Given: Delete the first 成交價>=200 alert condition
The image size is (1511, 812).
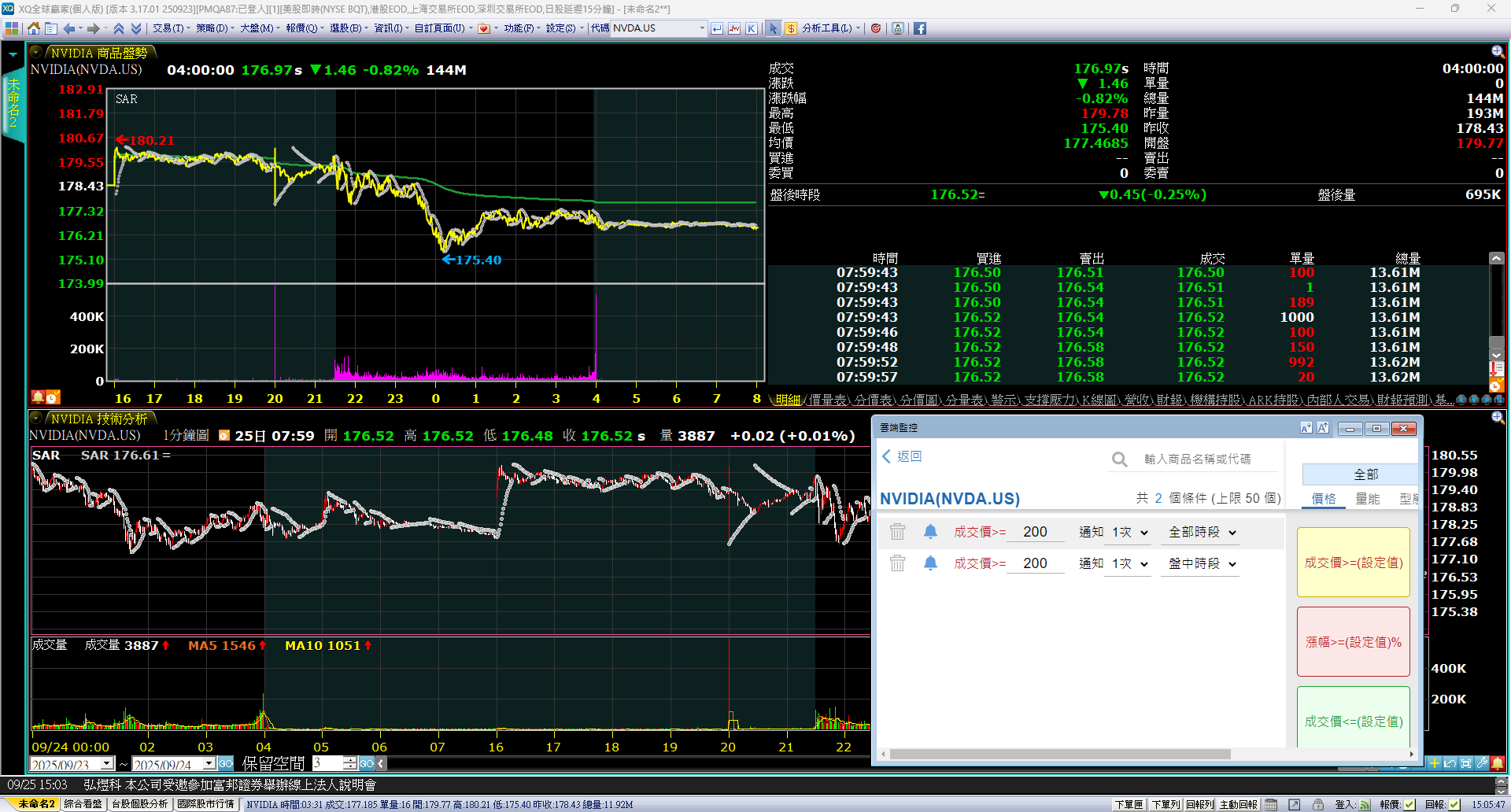Looking at the screenshot, I should (897, 532).
